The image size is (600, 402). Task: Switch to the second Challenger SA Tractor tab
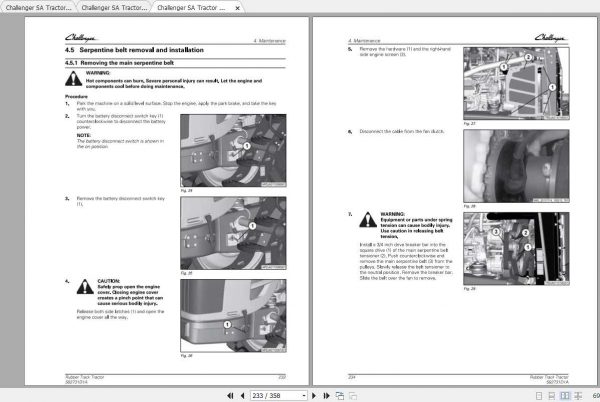[x=114, y=8]
